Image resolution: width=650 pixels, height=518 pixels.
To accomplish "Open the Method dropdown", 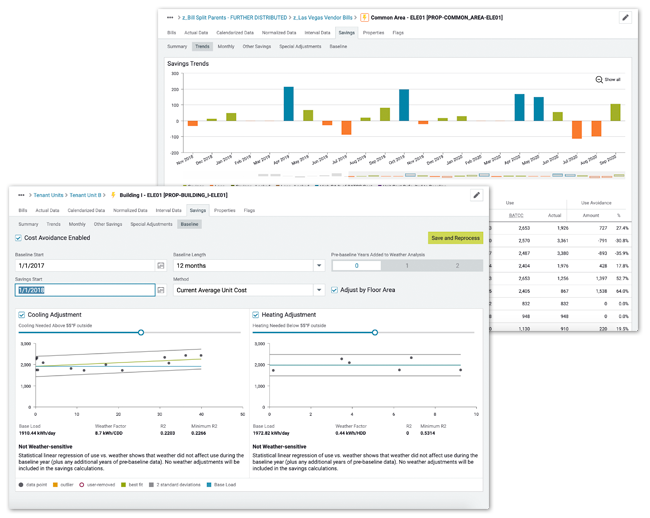I will click(x=318, y=290).
